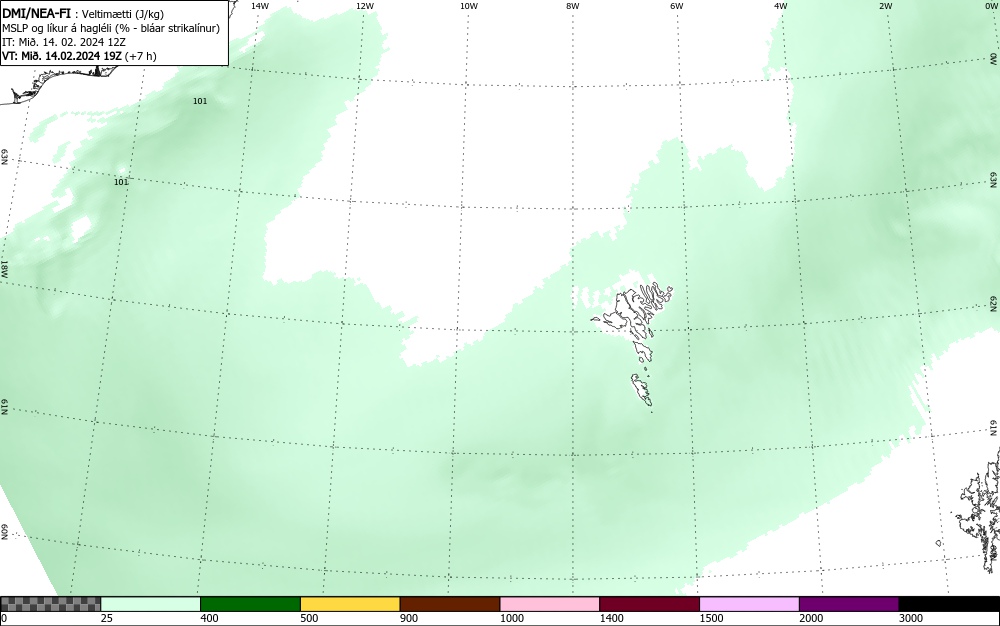Click the purple 2000–3000 legend swatch
Screen dimensions: 1000x626
click(x=849, y=604)
